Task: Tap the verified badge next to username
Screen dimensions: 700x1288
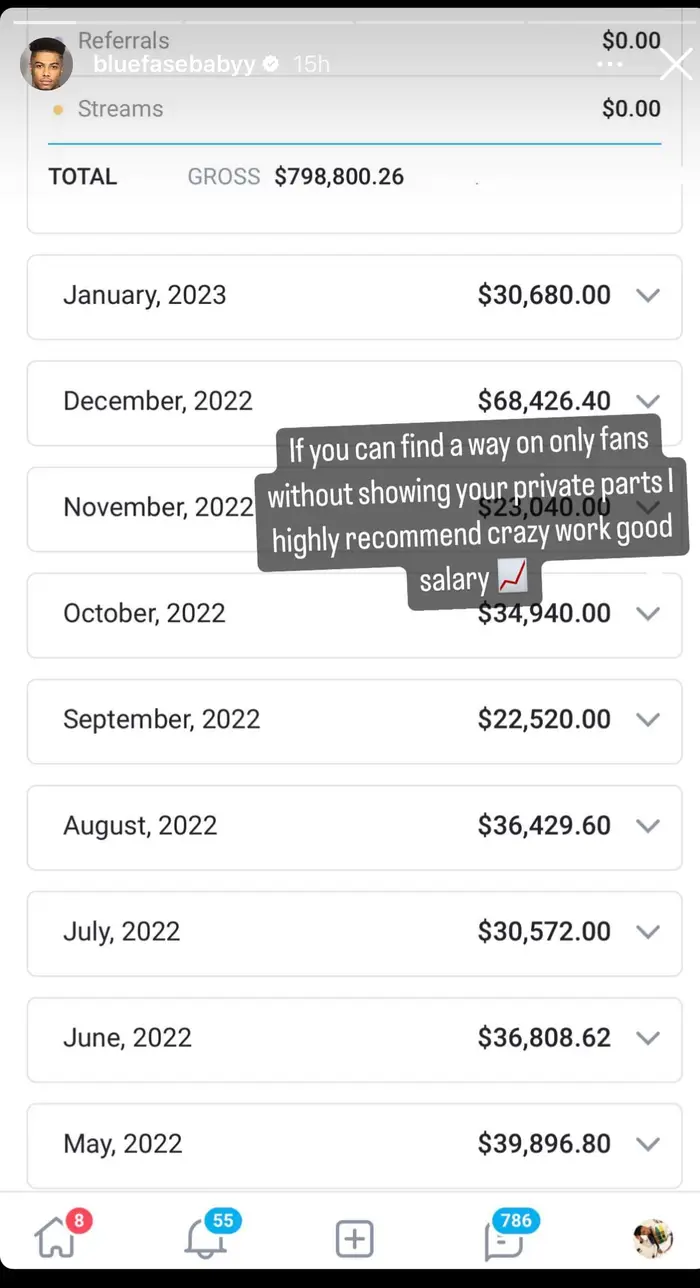Action: (270, 65)
